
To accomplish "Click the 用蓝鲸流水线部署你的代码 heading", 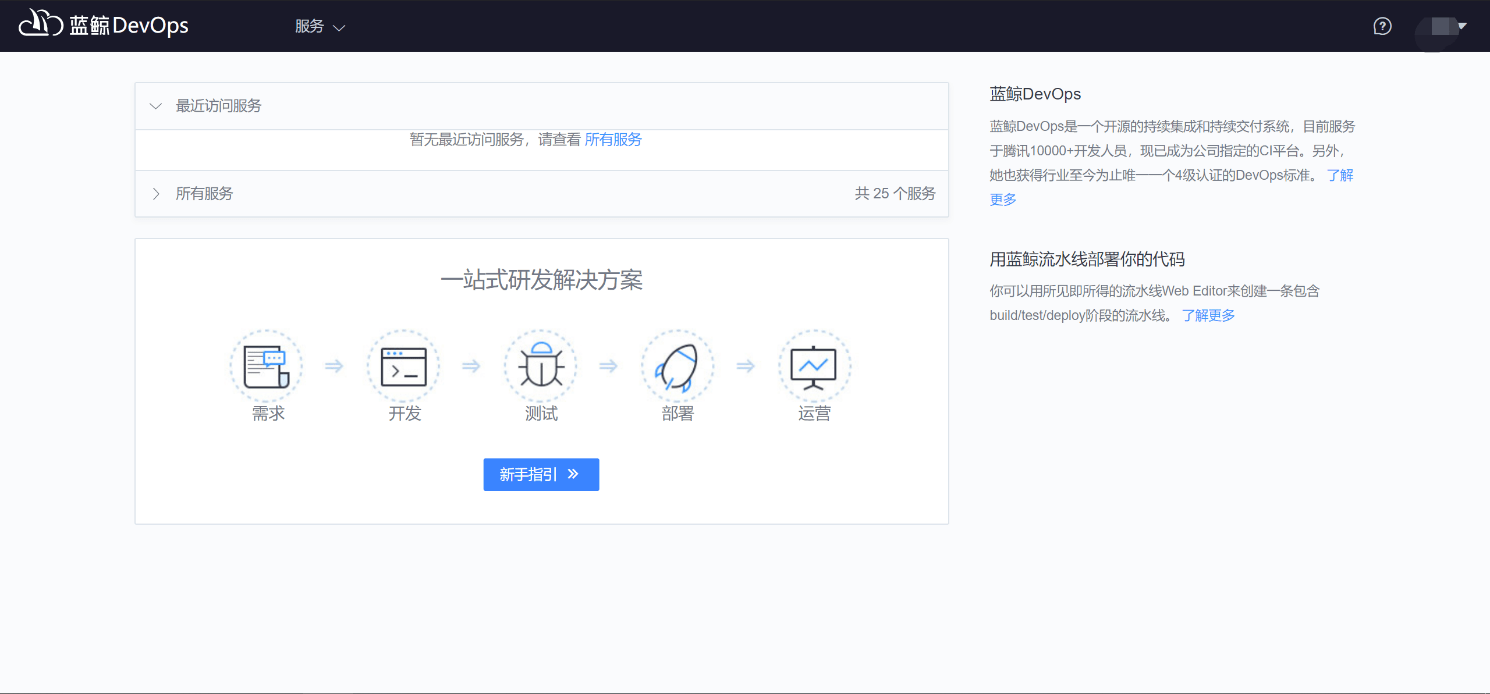I will (x=1087, y=259).
